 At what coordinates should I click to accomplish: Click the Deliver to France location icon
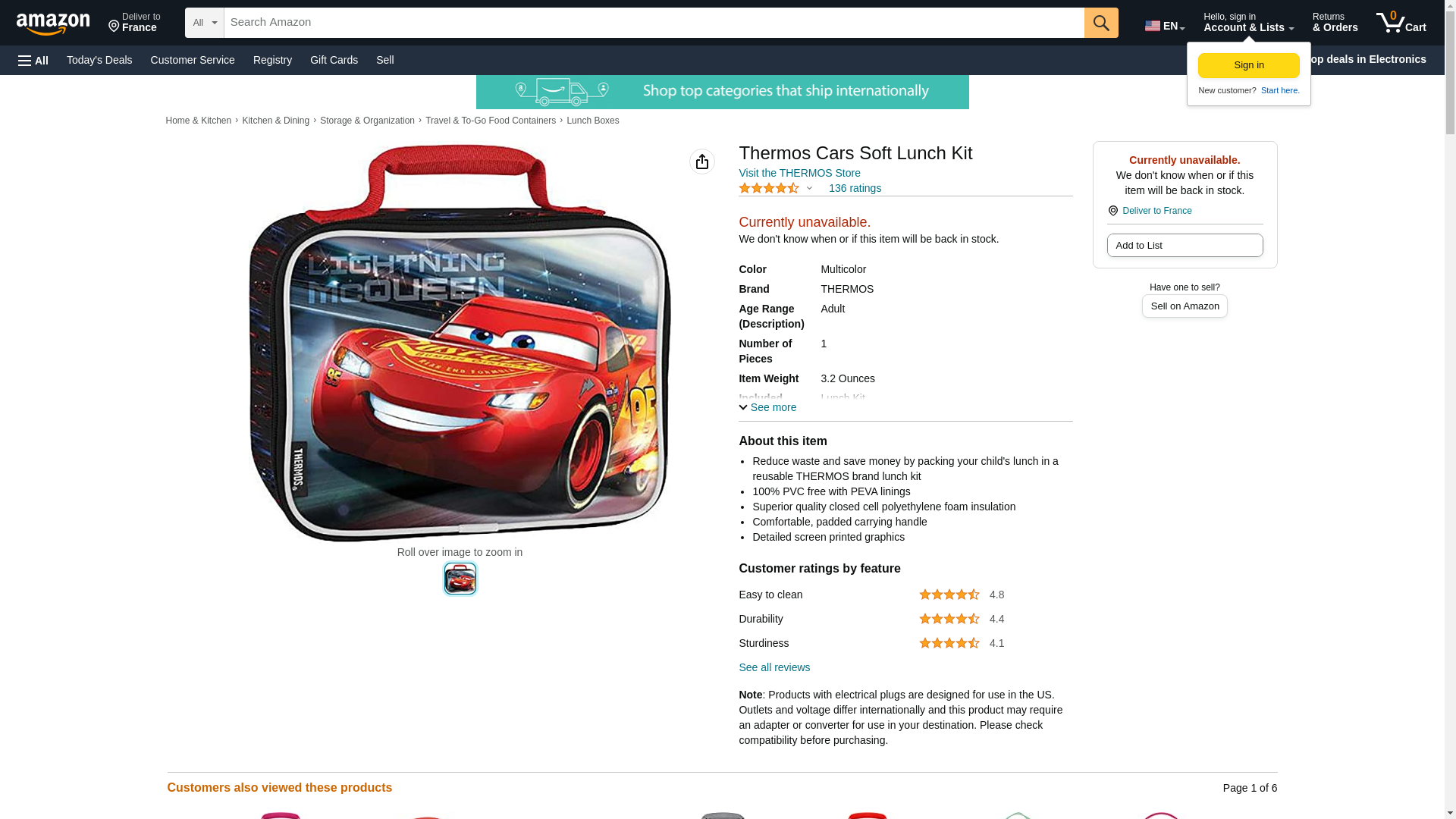pyautogui.click(x=1112, y=211)
